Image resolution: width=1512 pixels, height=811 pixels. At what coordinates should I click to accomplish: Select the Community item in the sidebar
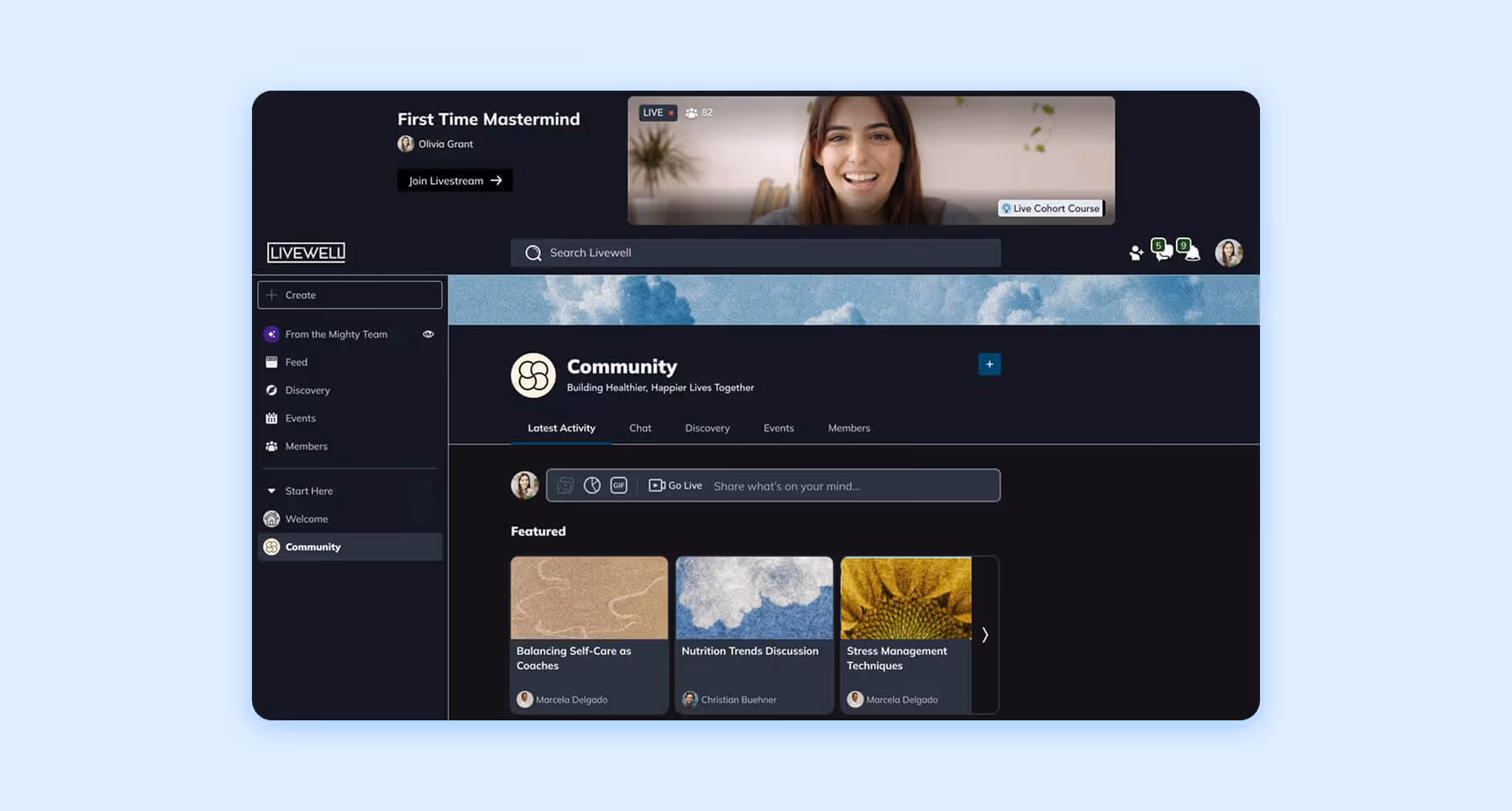[313, 547]
